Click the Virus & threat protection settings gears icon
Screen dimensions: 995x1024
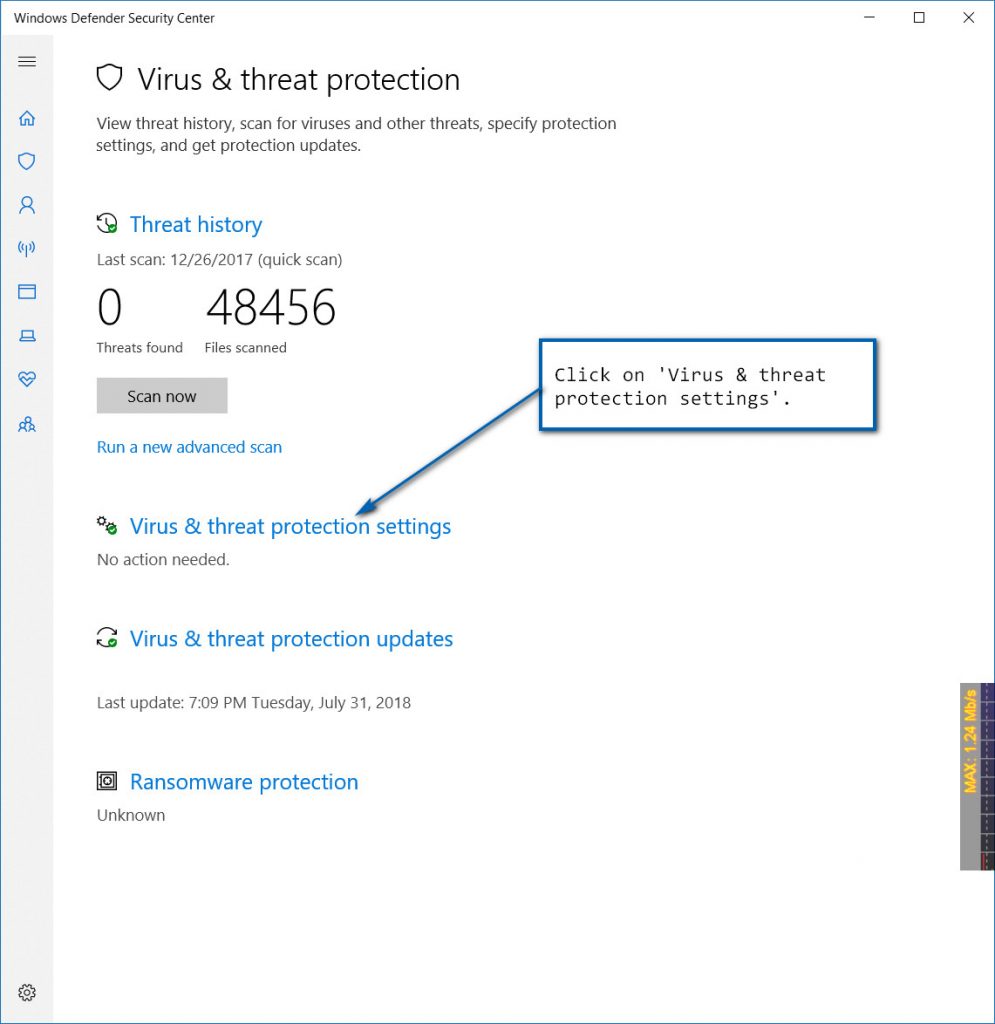106,525
